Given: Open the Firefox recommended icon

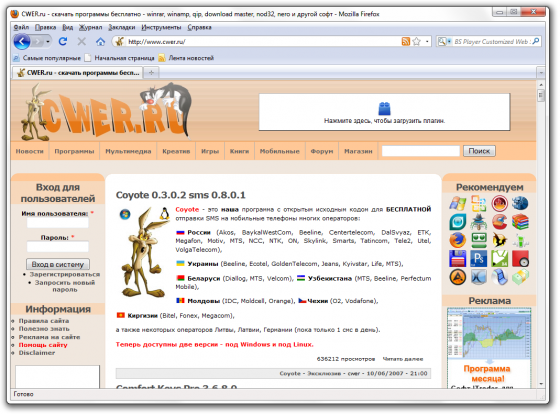Looking at the screenshot, I should coord(458,240).
